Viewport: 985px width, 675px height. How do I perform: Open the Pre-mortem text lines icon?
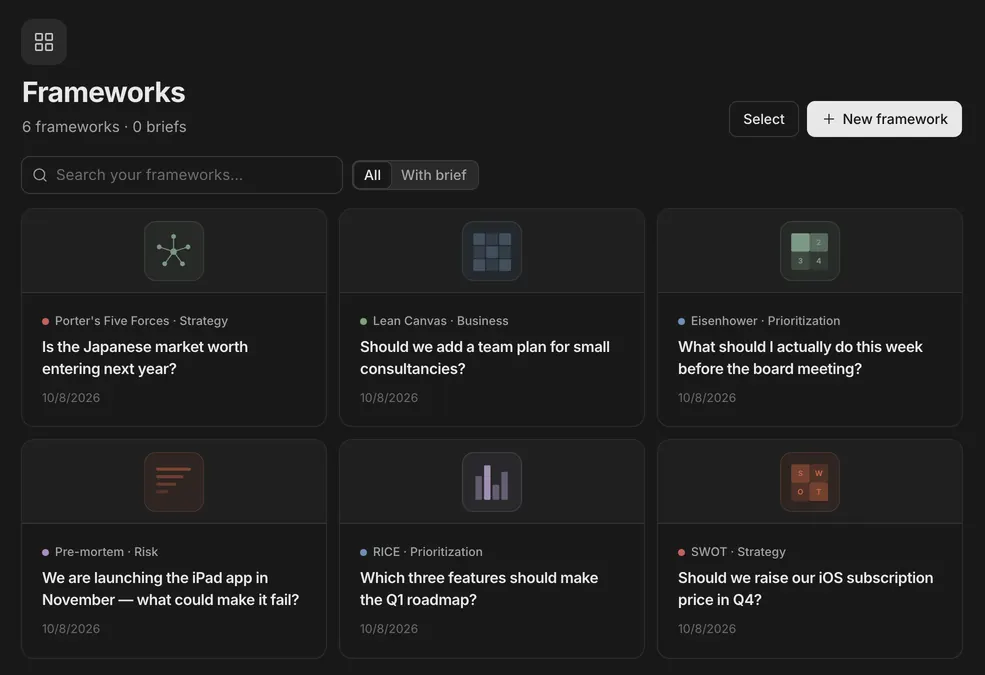tap(174, 482)
